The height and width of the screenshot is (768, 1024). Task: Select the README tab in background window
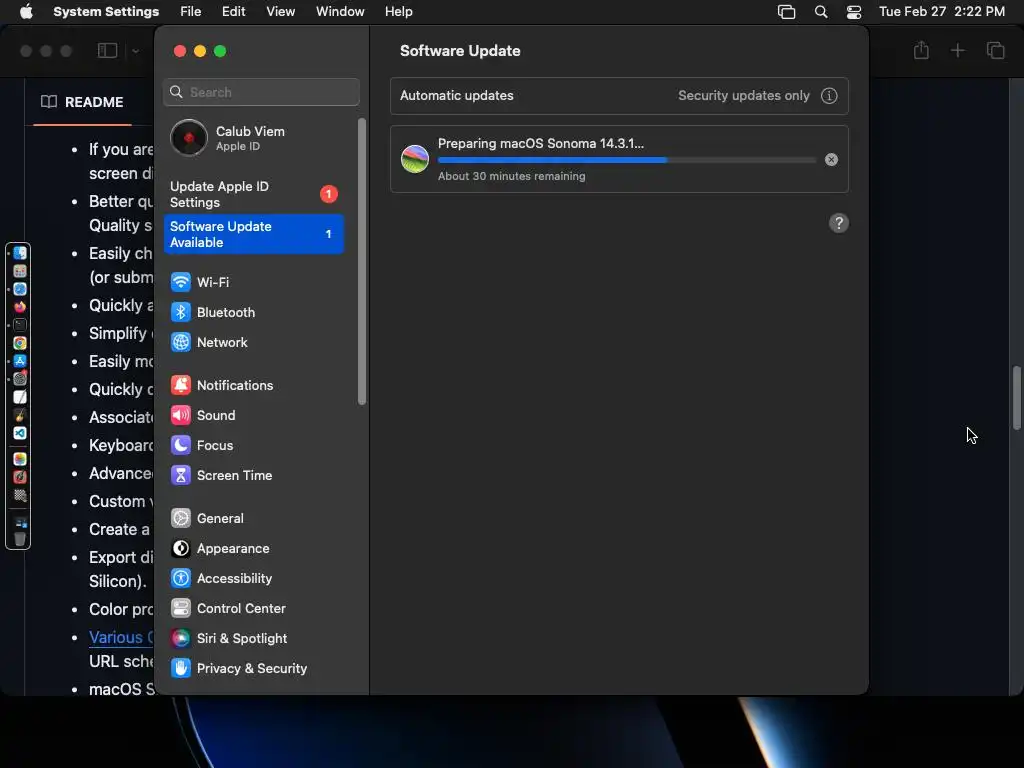[82, 102]
